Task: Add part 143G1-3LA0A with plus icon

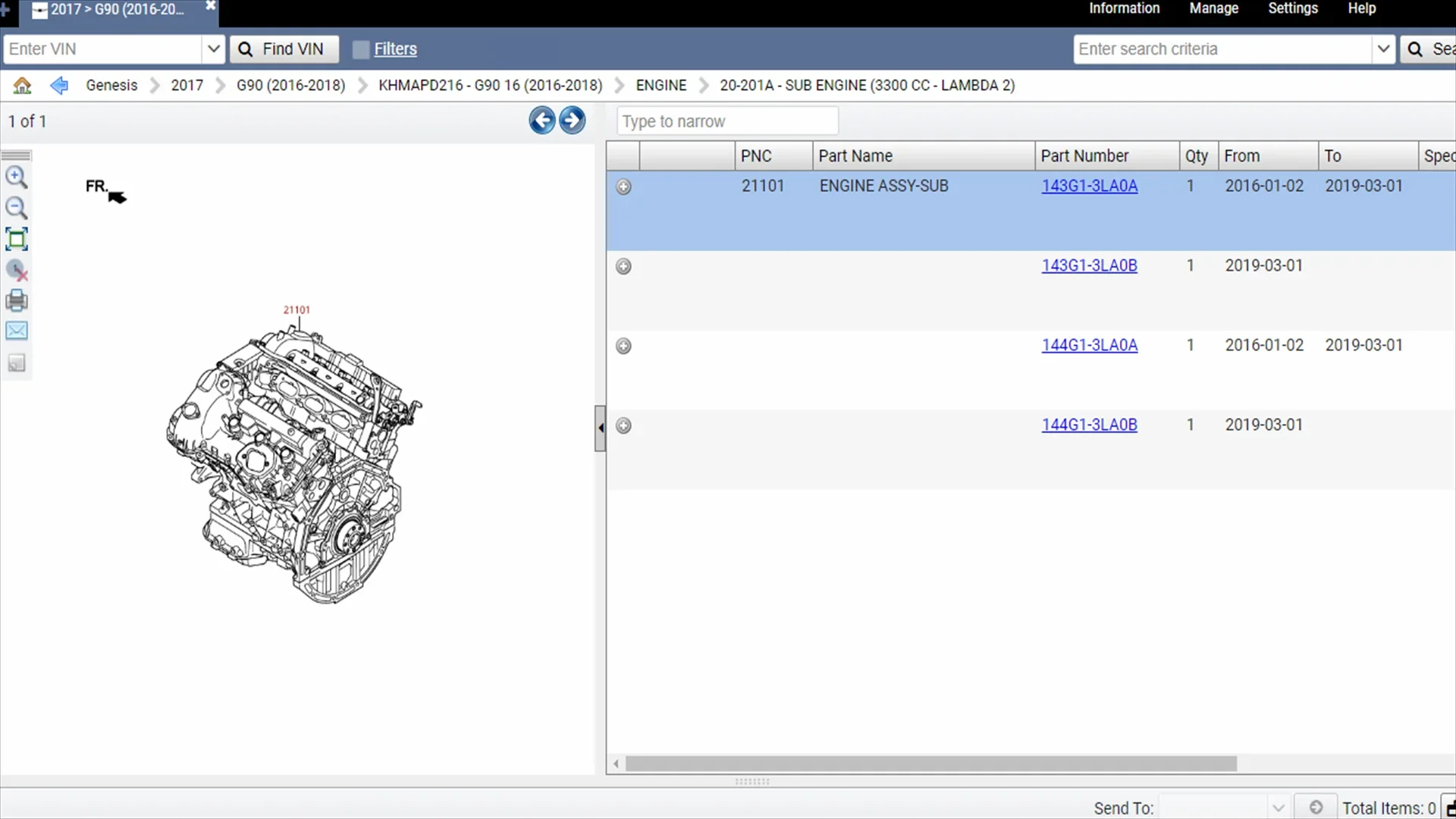Action: point(623,187)
